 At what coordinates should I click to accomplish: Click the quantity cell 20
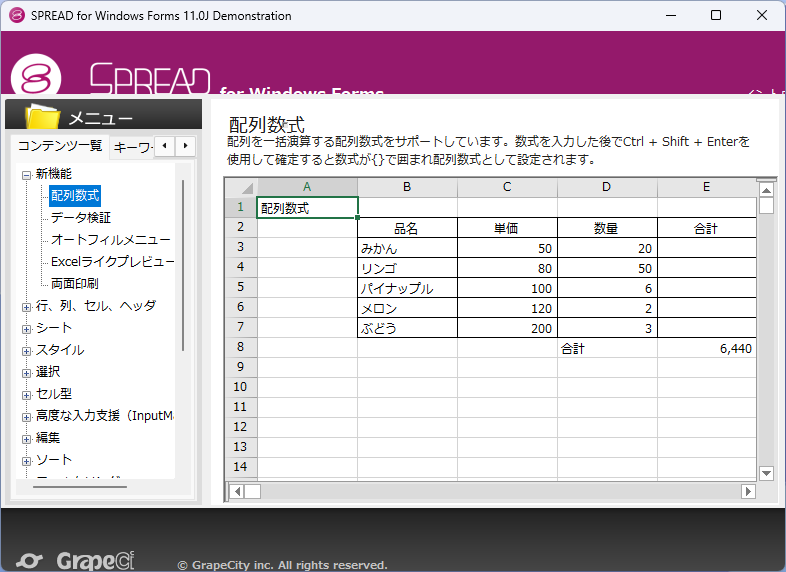607,248
